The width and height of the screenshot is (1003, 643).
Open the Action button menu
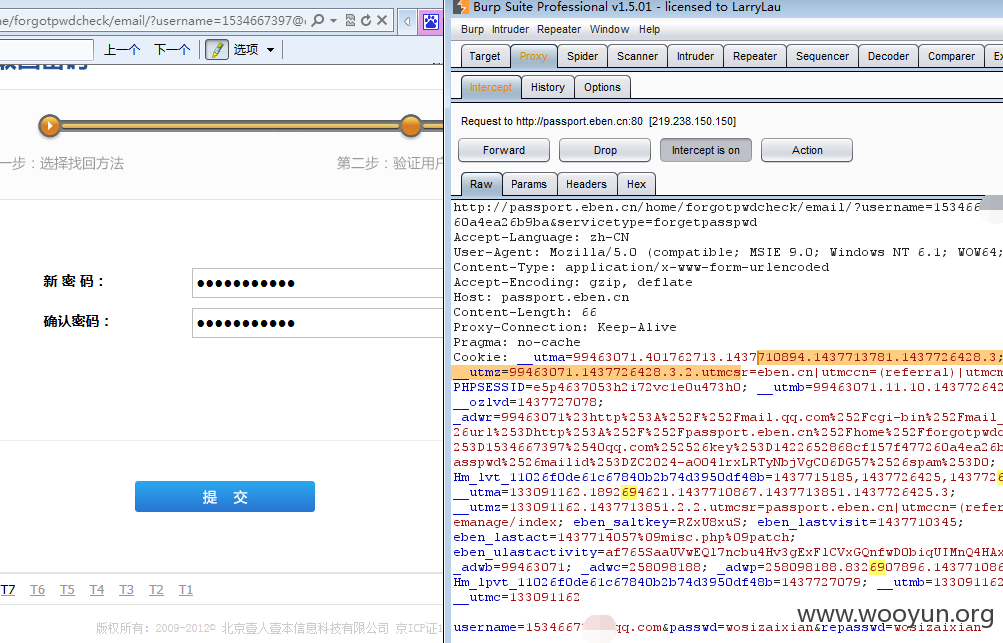[x=807, y=150]
